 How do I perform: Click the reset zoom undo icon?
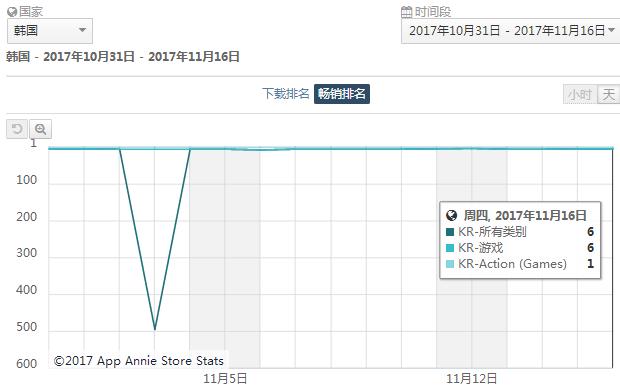[x=17, y=129]
